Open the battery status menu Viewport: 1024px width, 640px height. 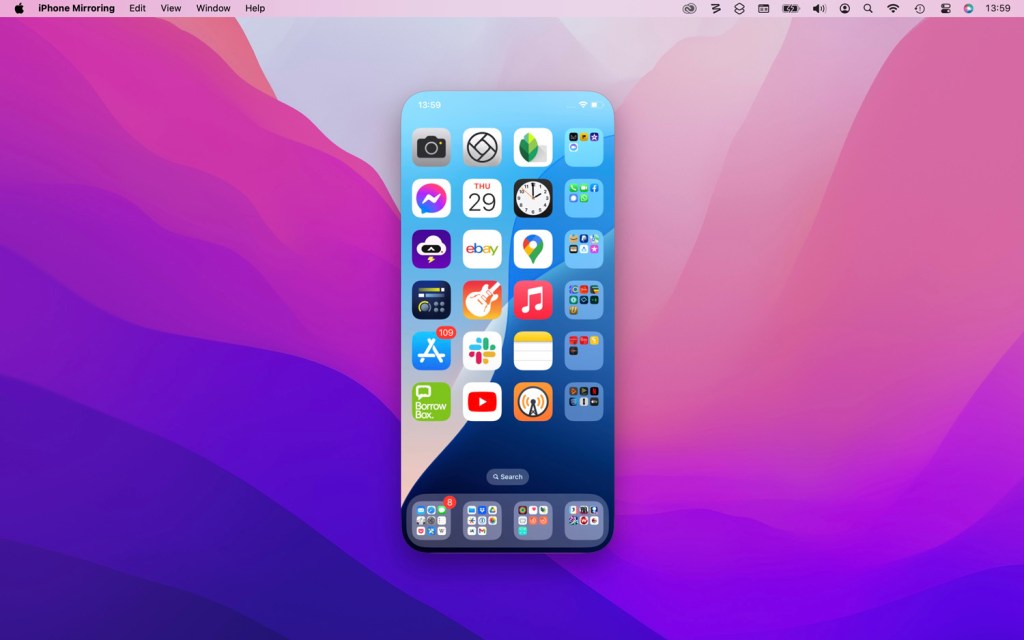coord(791,8)
